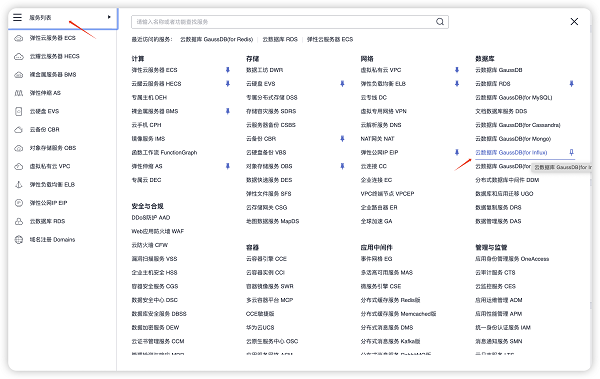Click the 裸金属服务器 BMS sidebar icon
600x379 pixels.
tap(19, 75)
